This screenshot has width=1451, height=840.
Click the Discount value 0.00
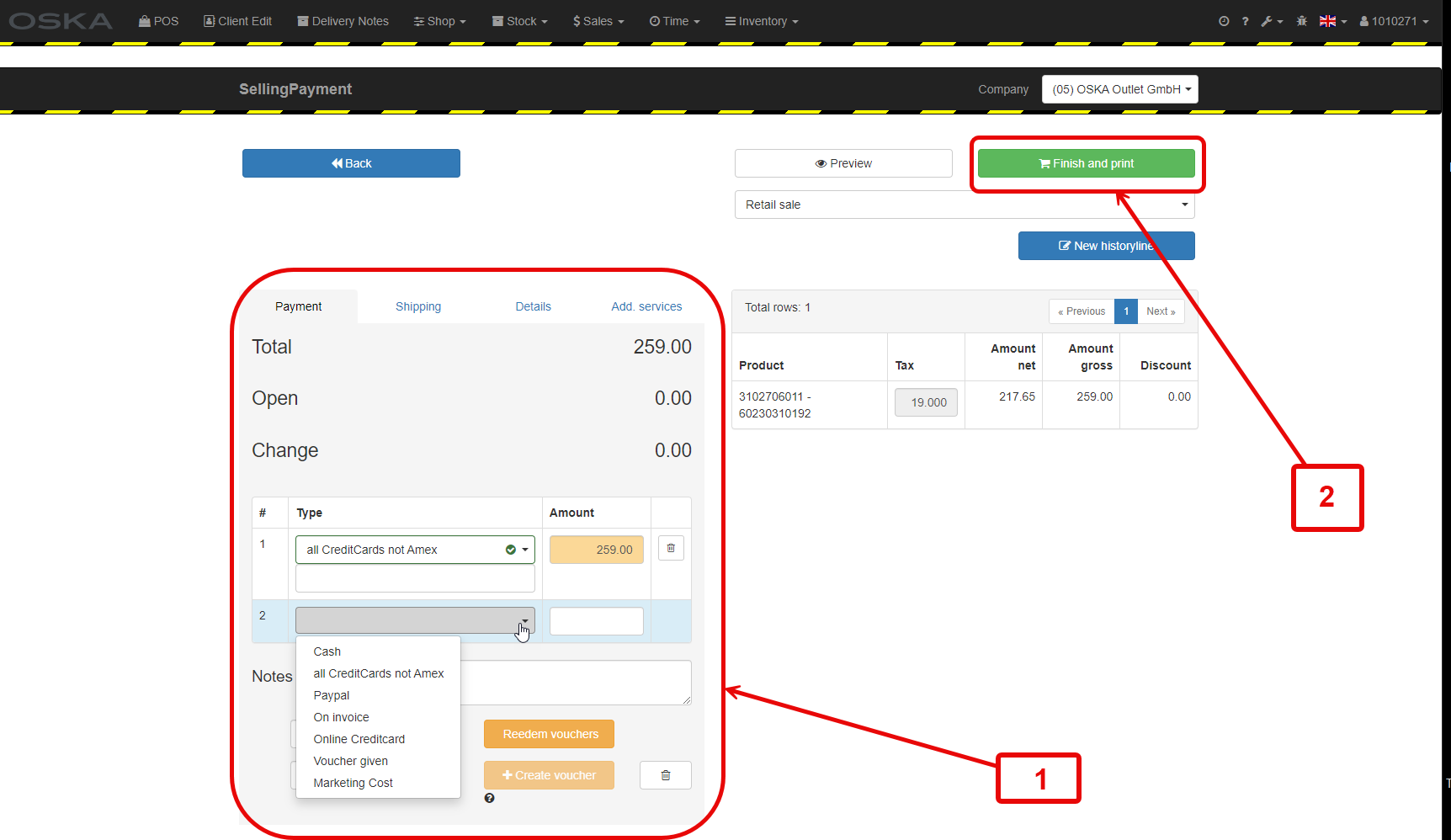[1179, 396]
